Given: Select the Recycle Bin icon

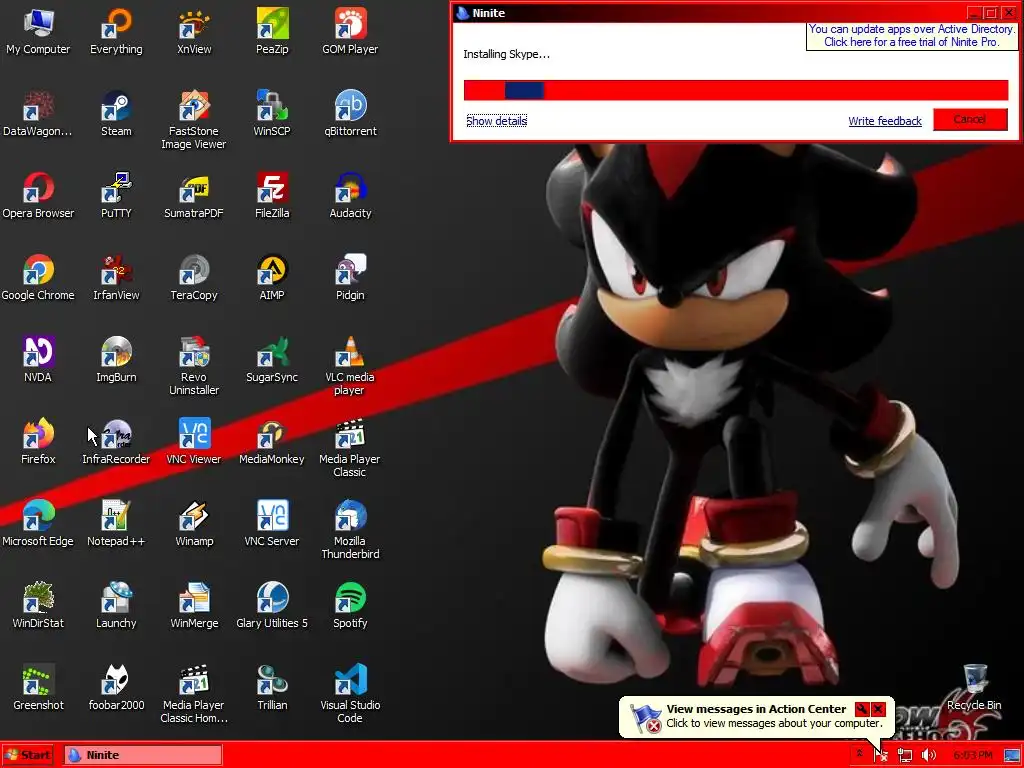Looking at the screenshot, I should click(974, 687).
